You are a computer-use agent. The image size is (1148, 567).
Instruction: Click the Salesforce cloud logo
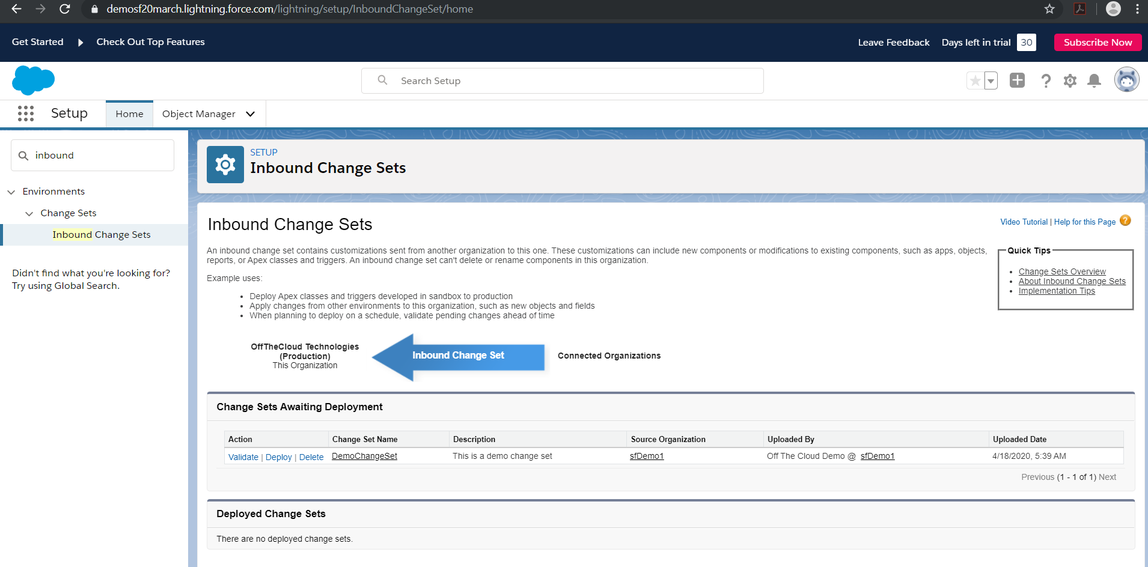click(34, 80)
